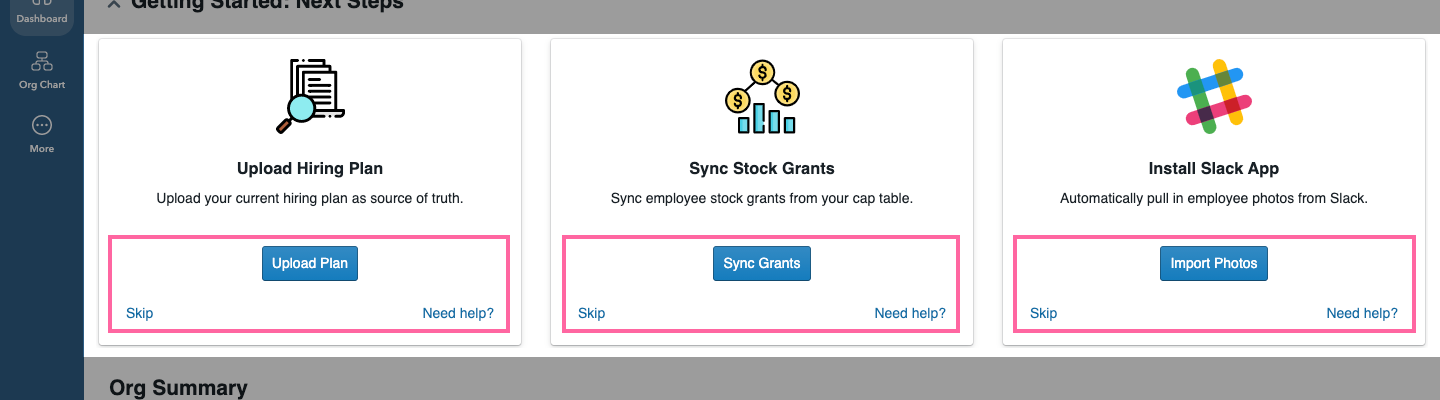Click the Install Slack App card title
The width and height of the screenshot is (1440, 400).
[x=1214, y=168]
